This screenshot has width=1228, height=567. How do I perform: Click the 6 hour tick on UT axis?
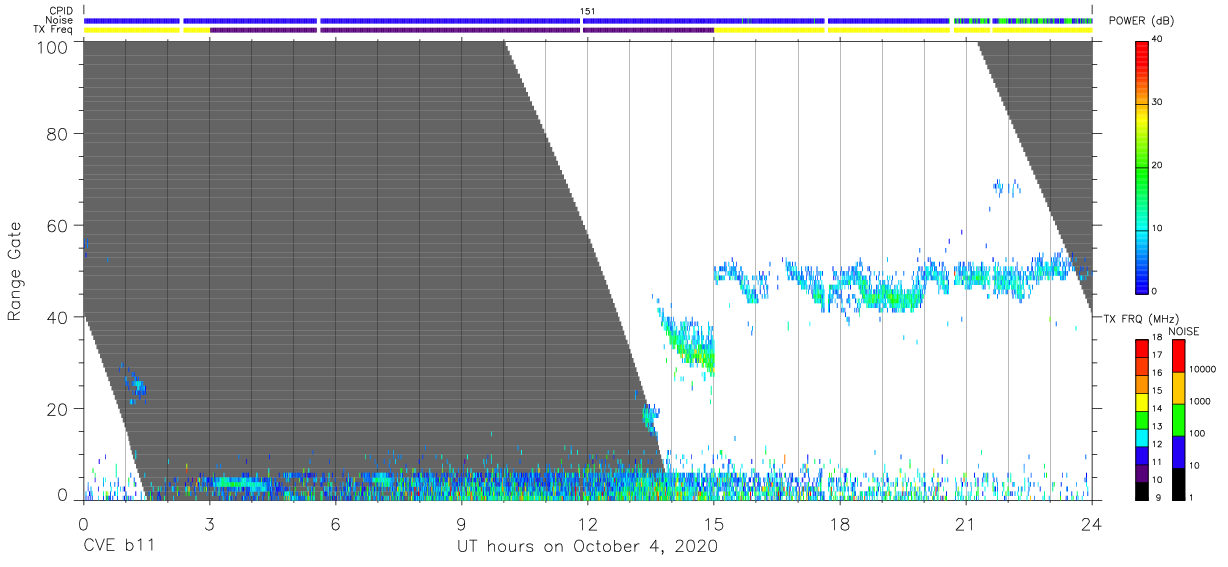(x=335, y=523)
